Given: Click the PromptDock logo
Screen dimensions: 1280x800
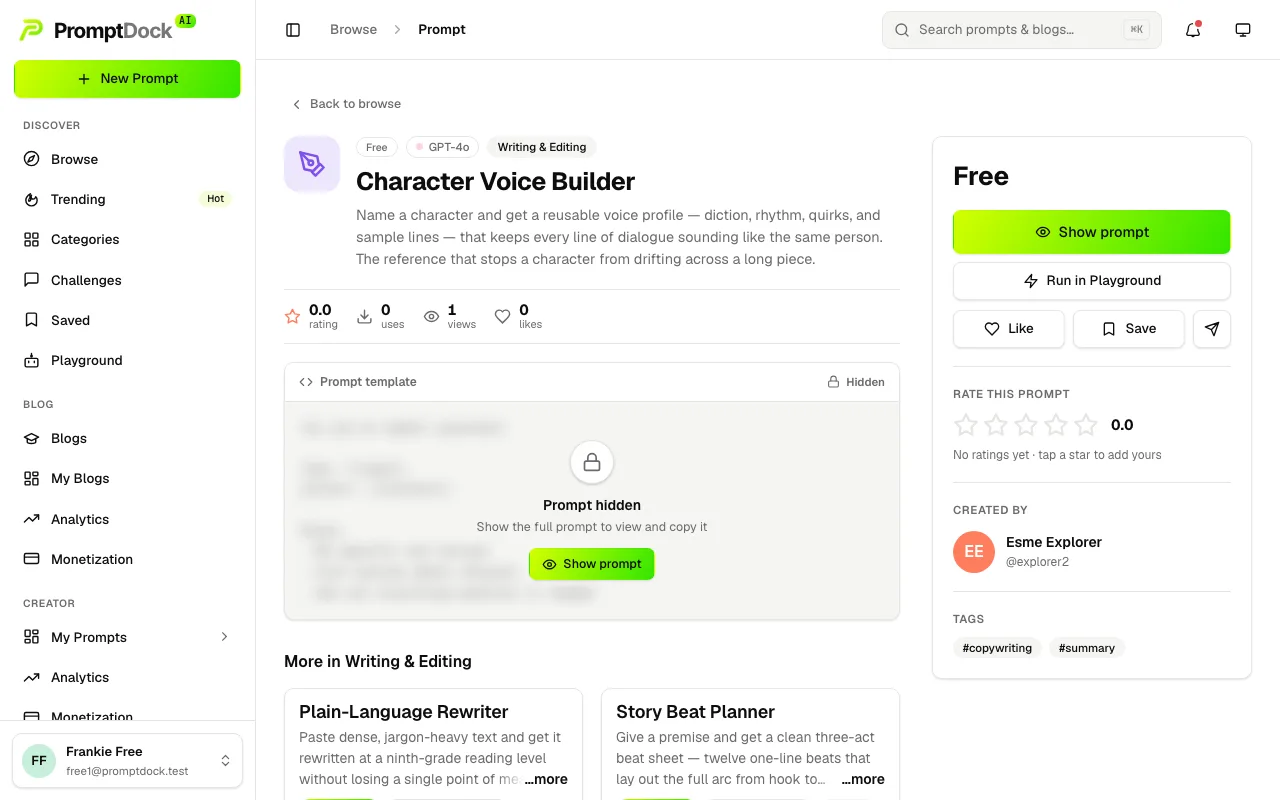Looking at the screenshot, I should click(x=107, y=29).
